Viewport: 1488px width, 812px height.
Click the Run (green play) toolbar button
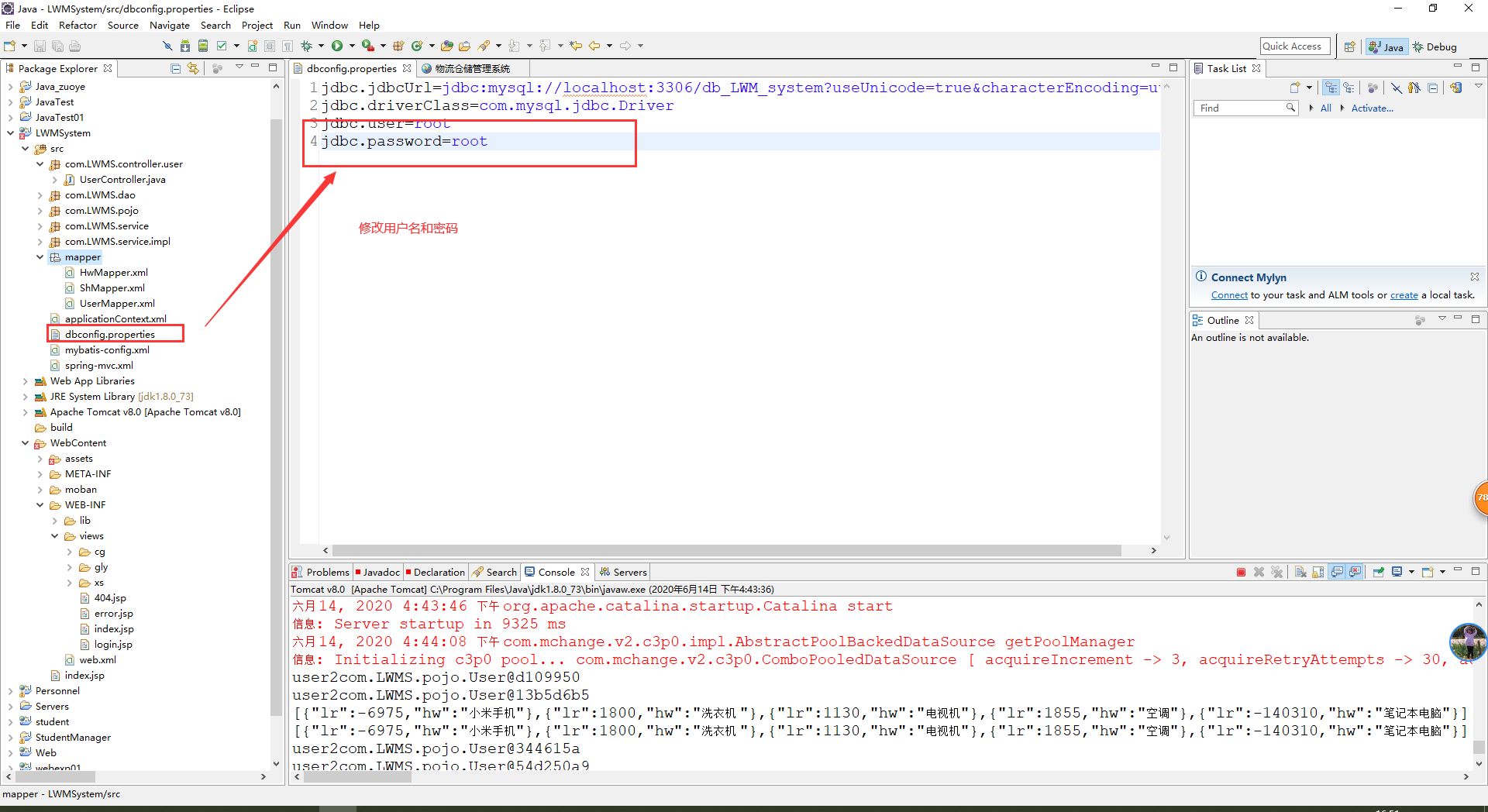pyautogui.click(x=337, y=46)
